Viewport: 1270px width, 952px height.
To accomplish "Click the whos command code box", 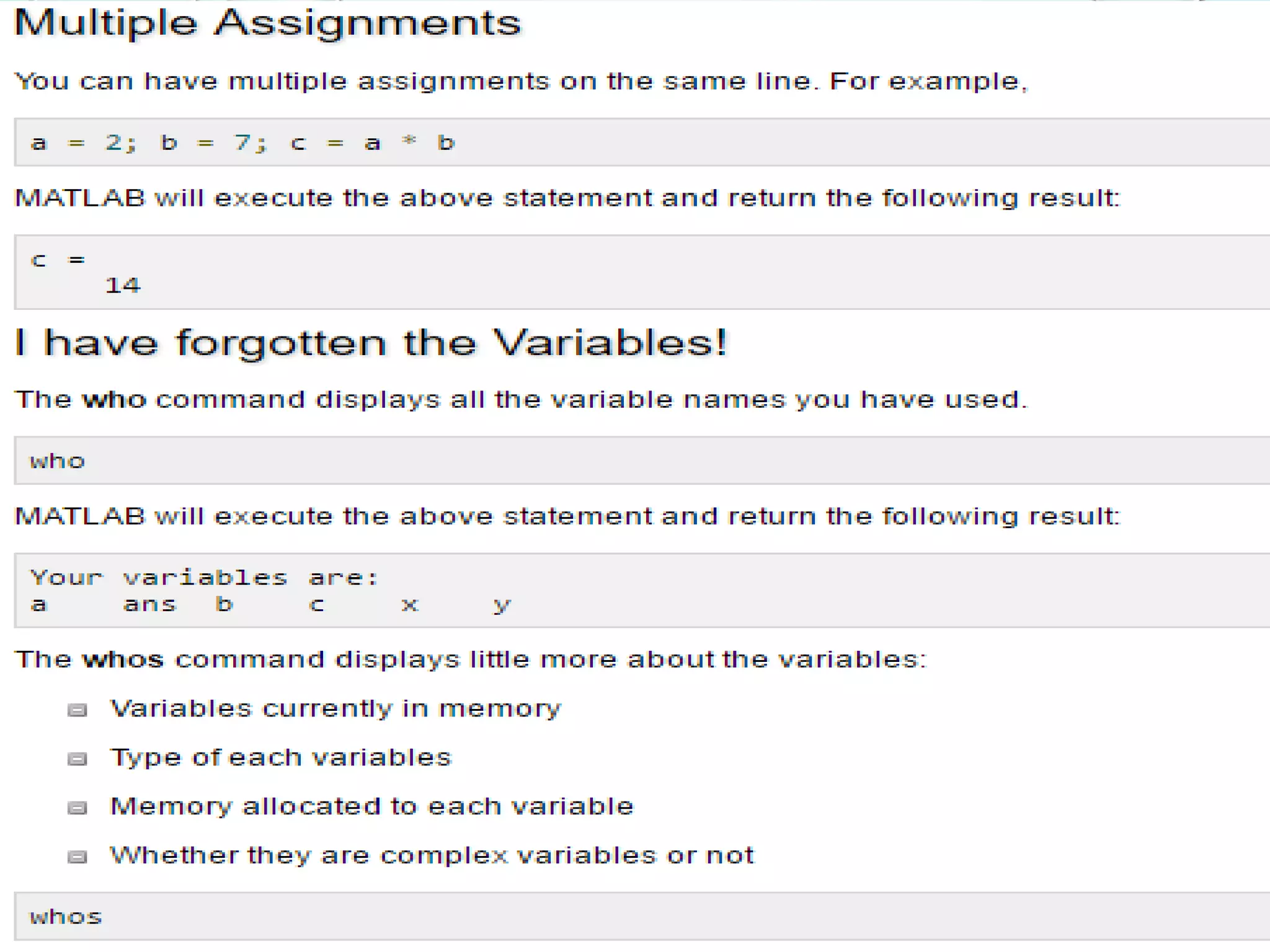I will [642, 916].
